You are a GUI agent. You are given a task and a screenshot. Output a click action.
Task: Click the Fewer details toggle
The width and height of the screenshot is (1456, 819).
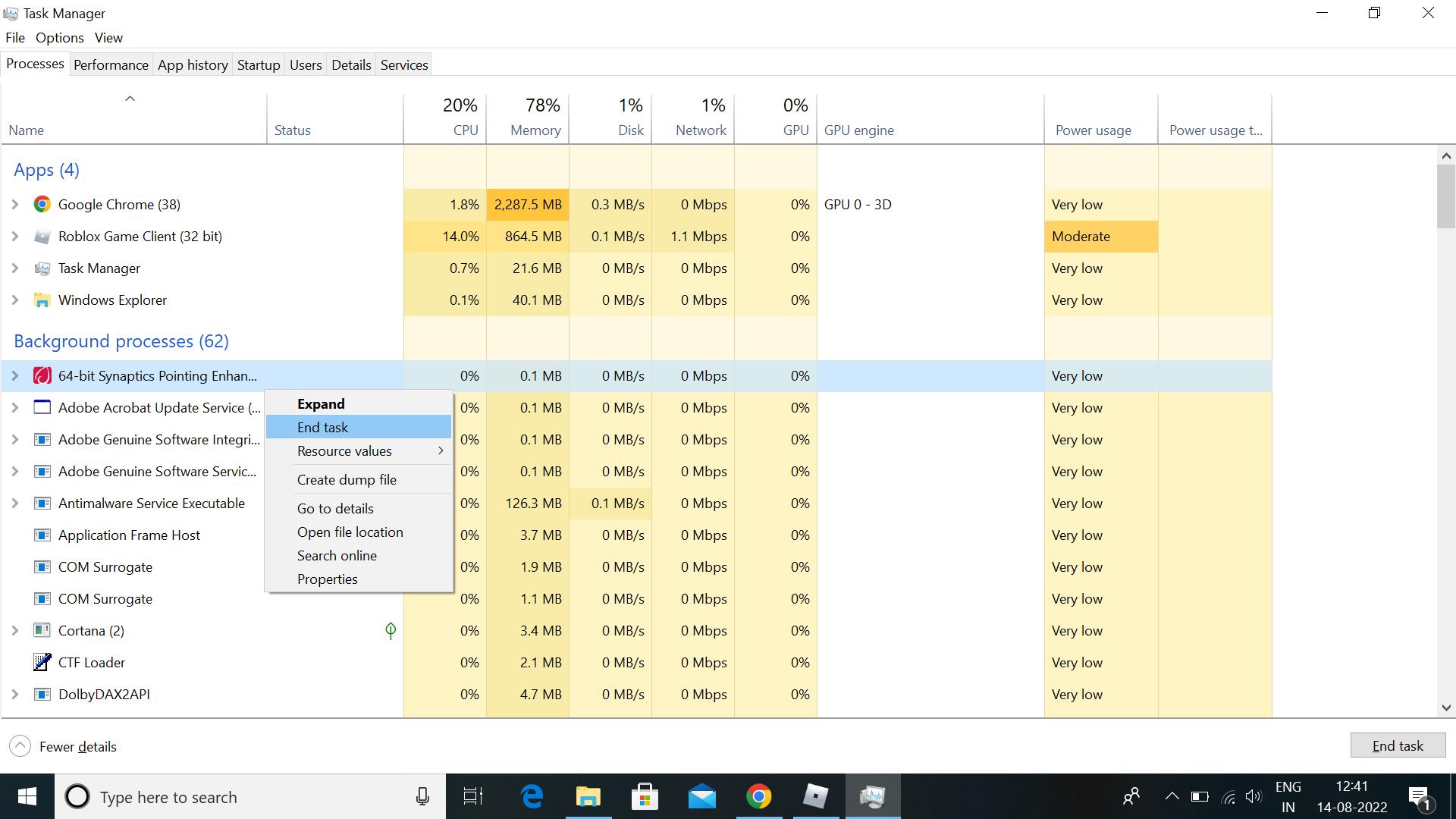point(63,746)
